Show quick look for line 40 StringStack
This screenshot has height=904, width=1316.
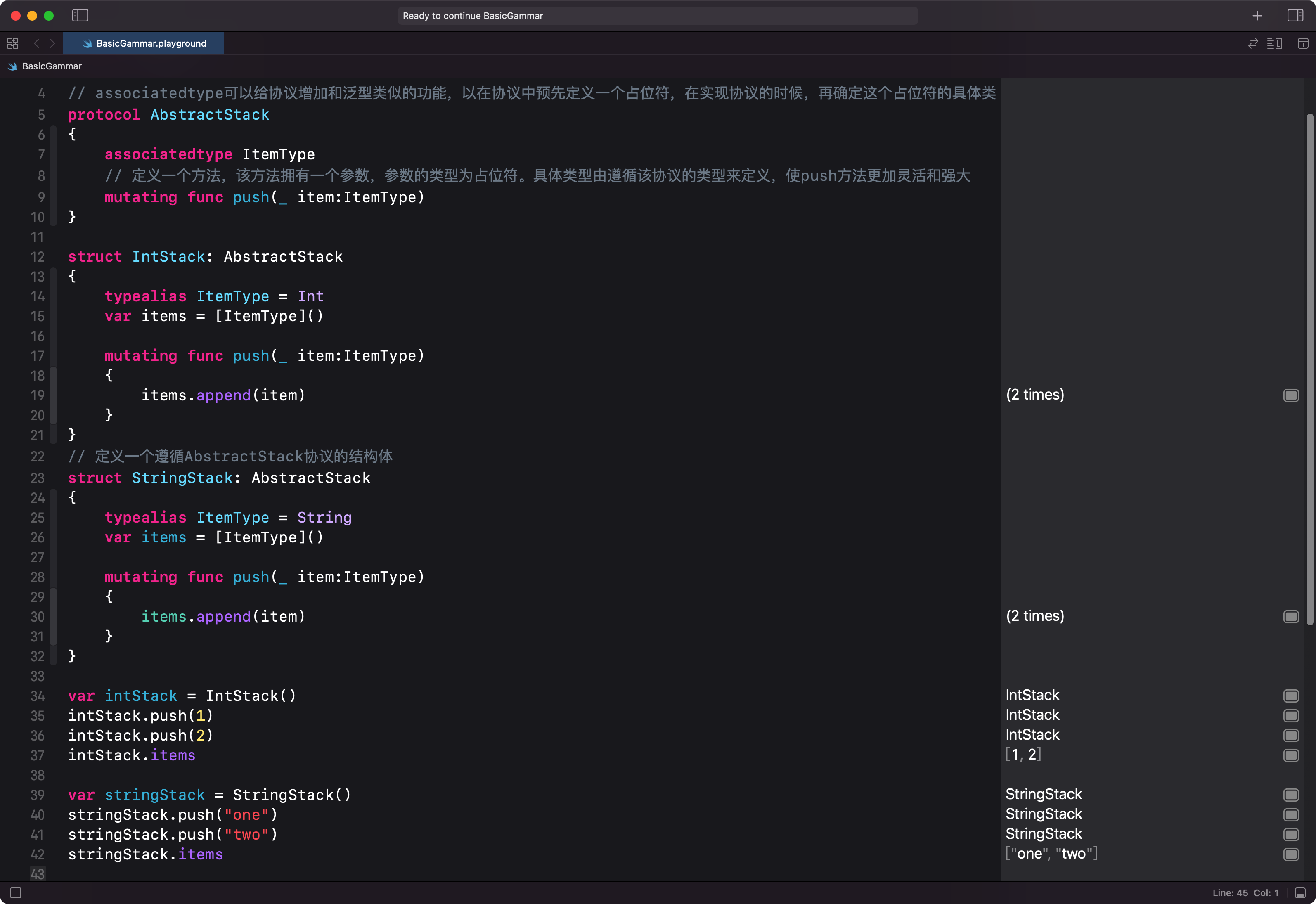pyautogui.click(x=1290, y=814)
